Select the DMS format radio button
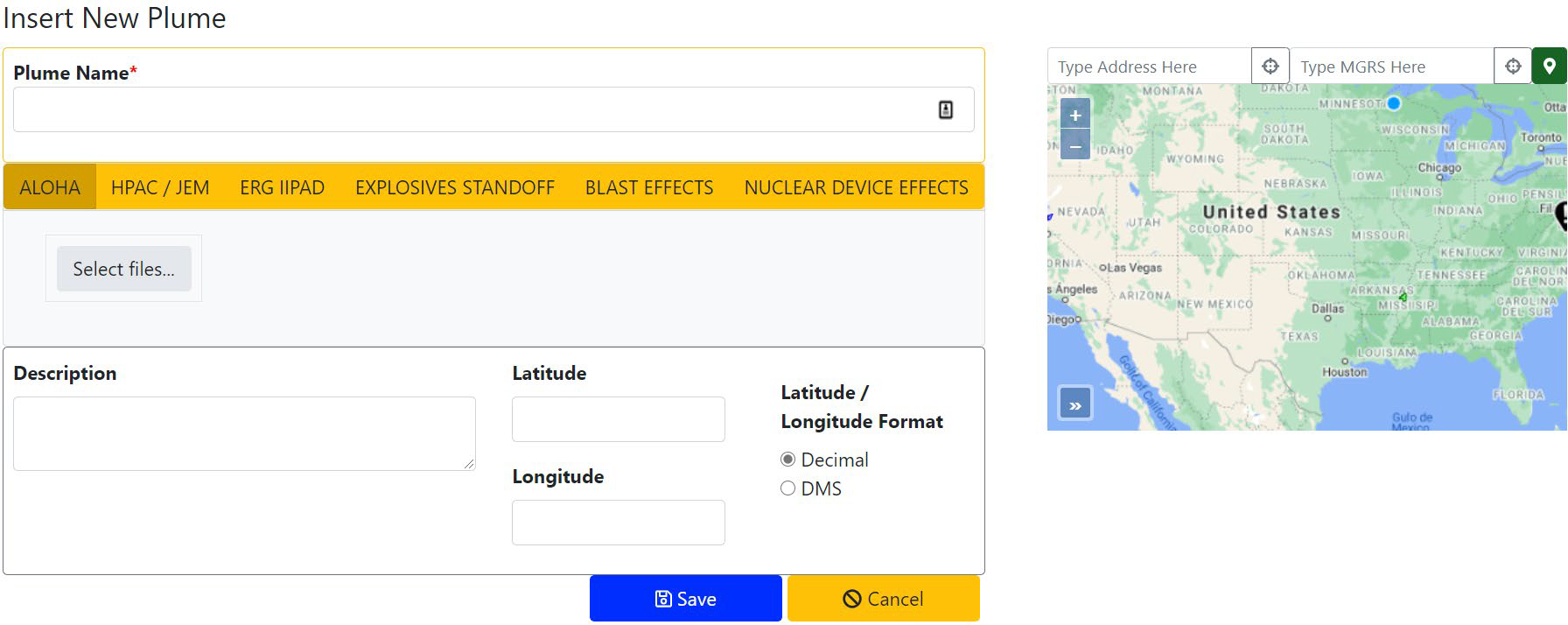Image resolution: width=1568 pixels, height=625 pixels. (788, 488)
